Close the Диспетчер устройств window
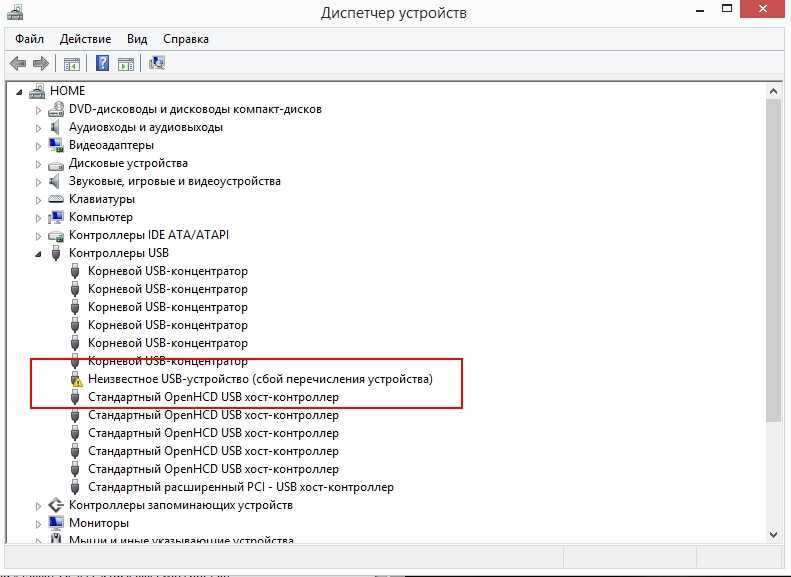The image size is (791, 577). [x=764, y=9]
